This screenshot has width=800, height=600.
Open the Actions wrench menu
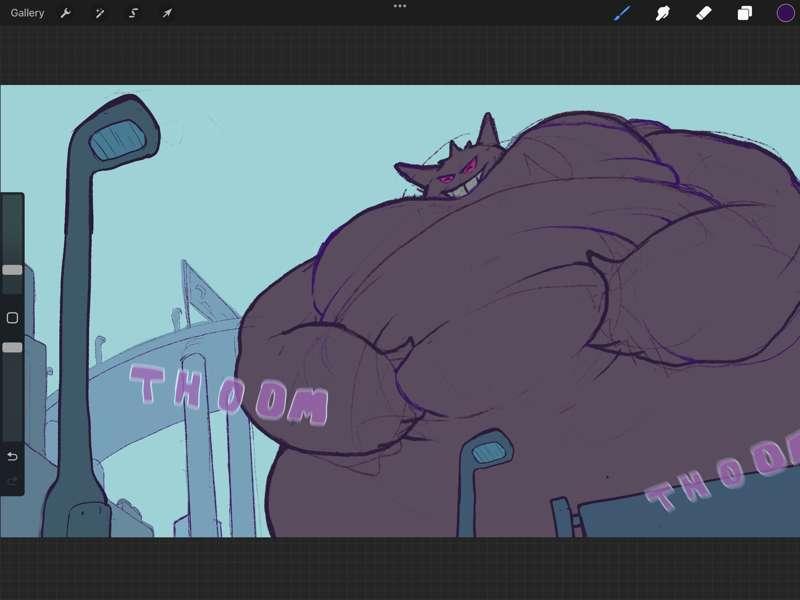(65, 13)
